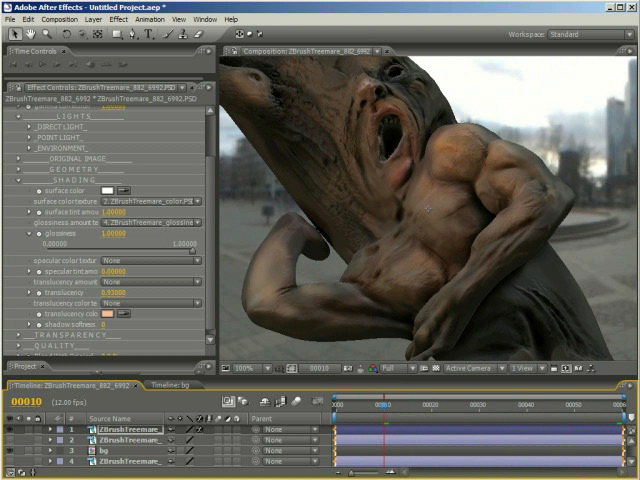This screenshot has width=640, height=480.
Task: Select the Orbit Camera tool
Action: click(82, 34)
